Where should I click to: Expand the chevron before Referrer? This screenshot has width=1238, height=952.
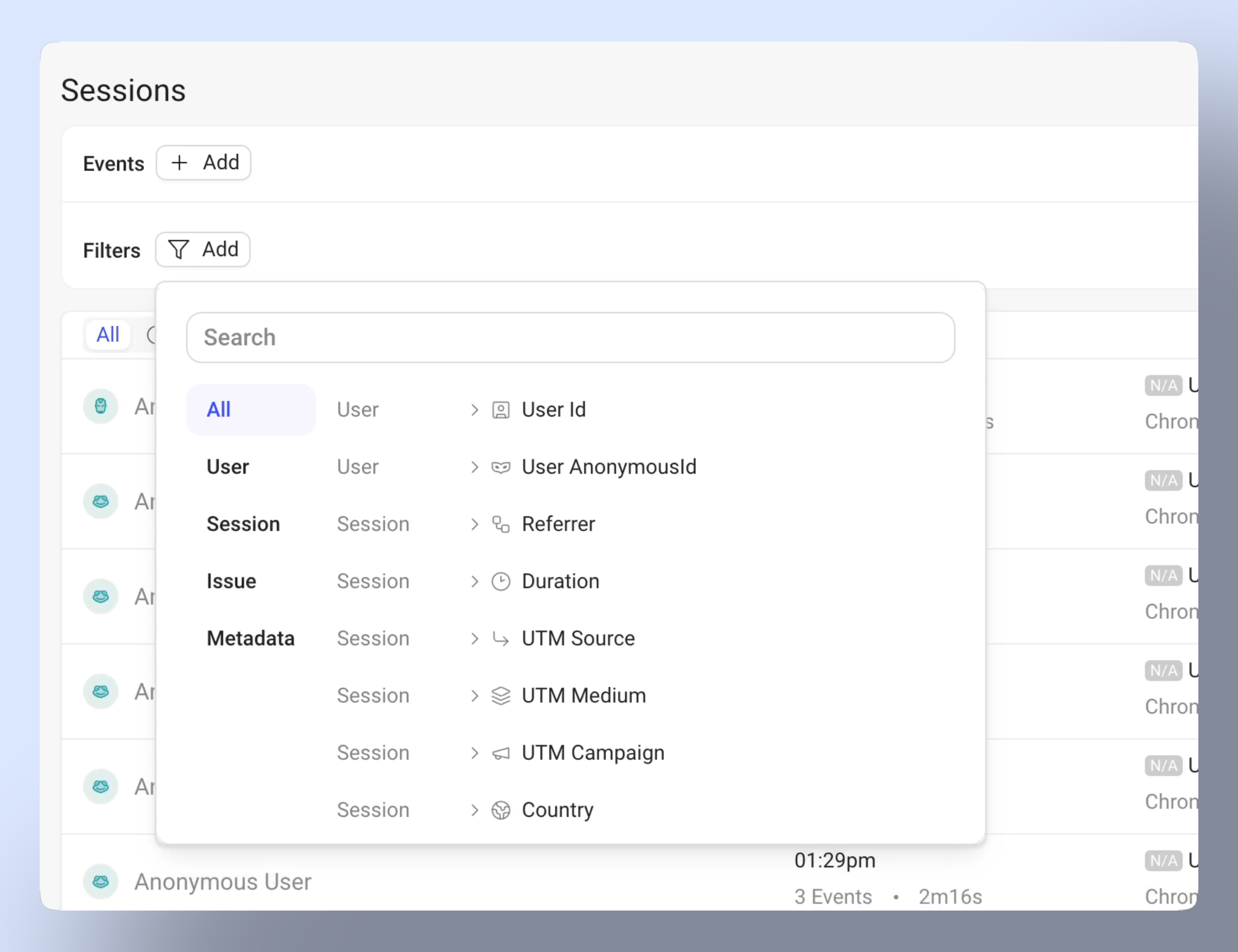pyautogui.click(x=475, y=524)
